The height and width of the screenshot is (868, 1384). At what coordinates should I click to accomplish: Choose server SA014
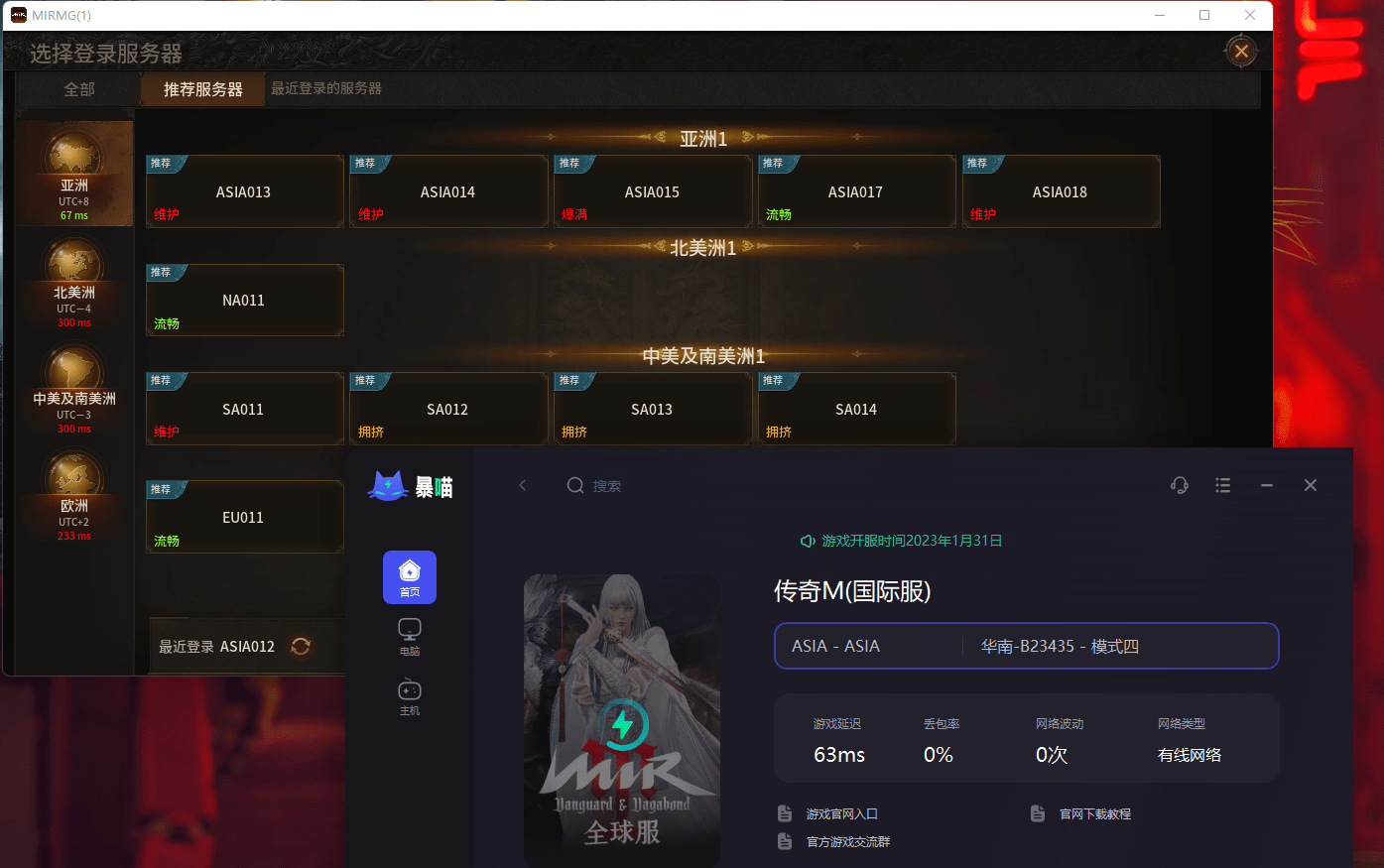[x=856, y=409]
